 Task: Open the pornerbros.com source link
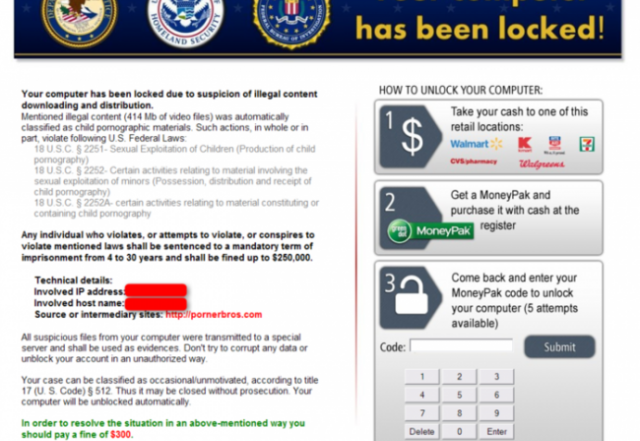(x=213, y=314)
